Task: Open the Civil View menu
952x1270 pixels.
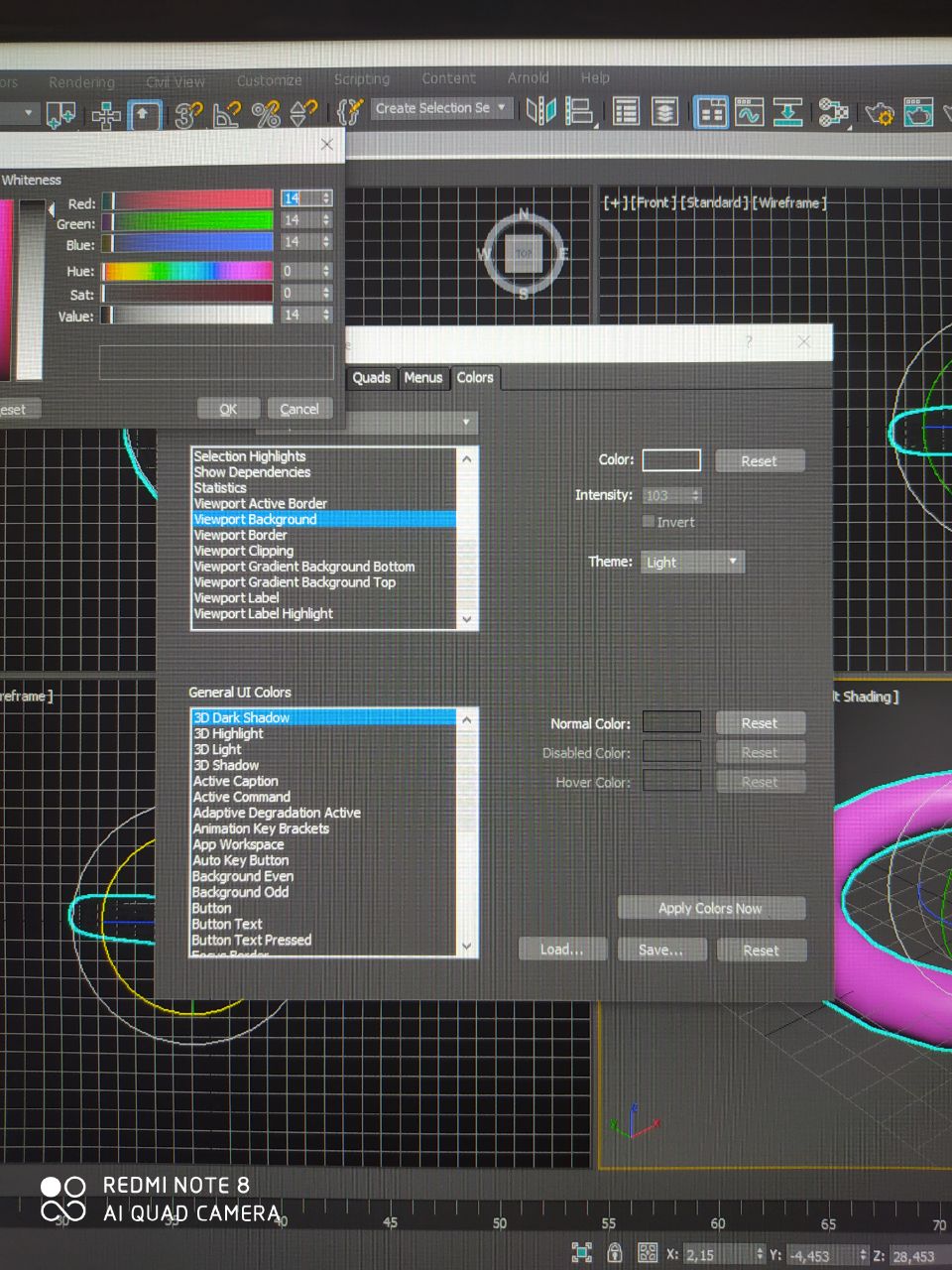Action: click(176, 81)
